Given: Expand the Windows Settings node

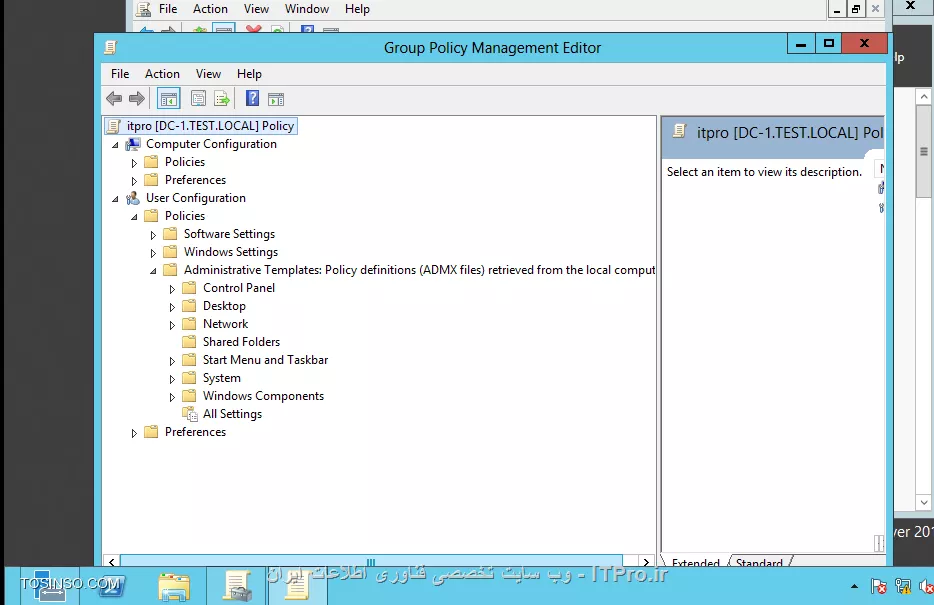Looking at the screenshot, I should (x=153, y=252).
